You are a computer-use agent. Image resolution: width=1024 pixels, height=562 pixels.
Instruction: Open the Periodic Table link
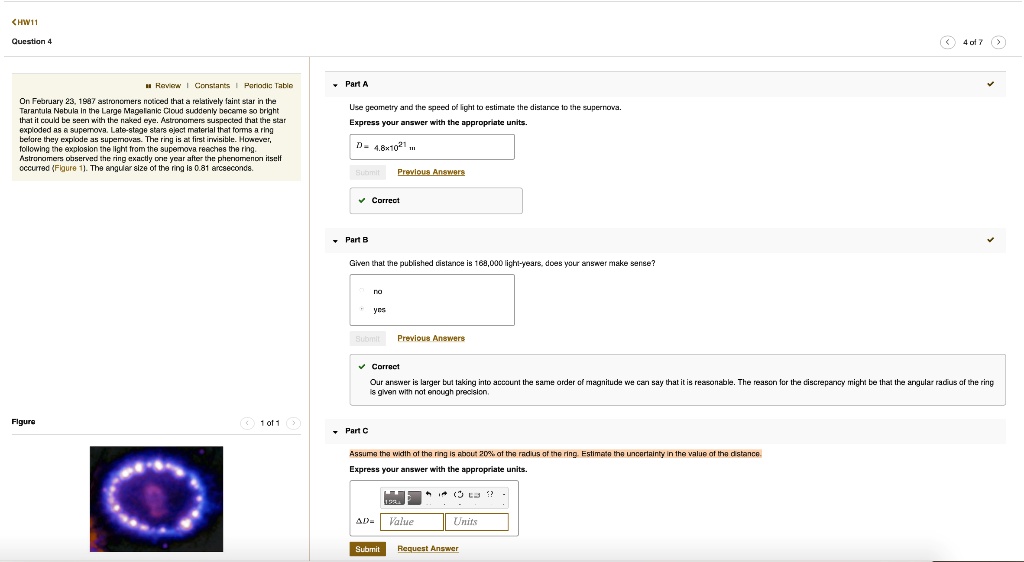268,86
